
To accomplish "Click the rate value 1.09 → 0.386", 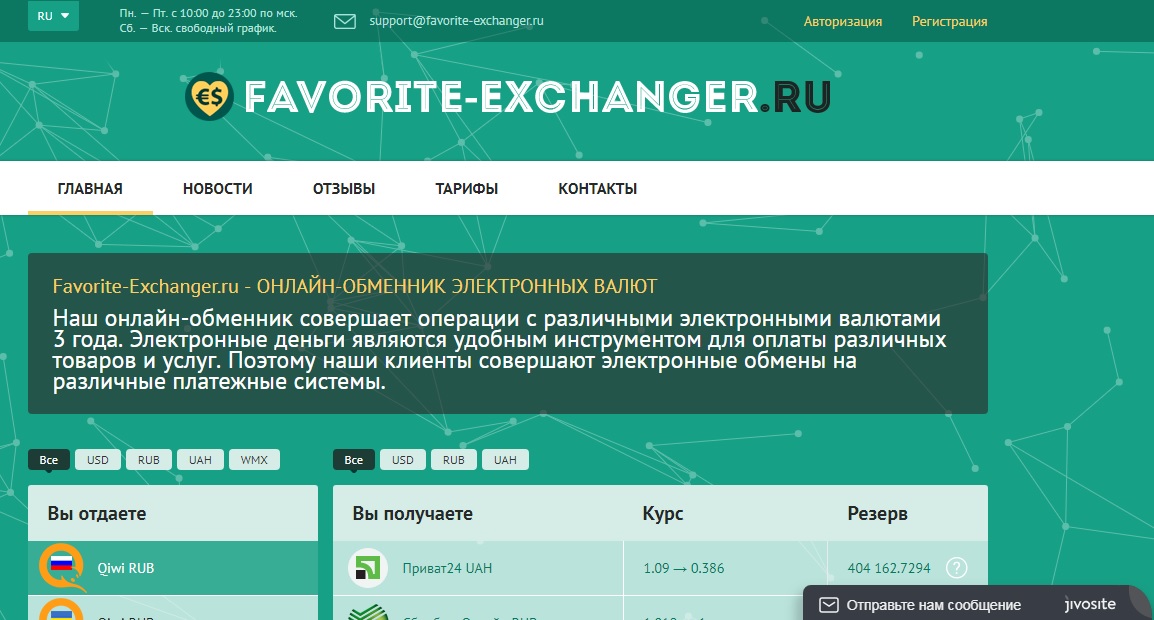I will click(684, 568).
